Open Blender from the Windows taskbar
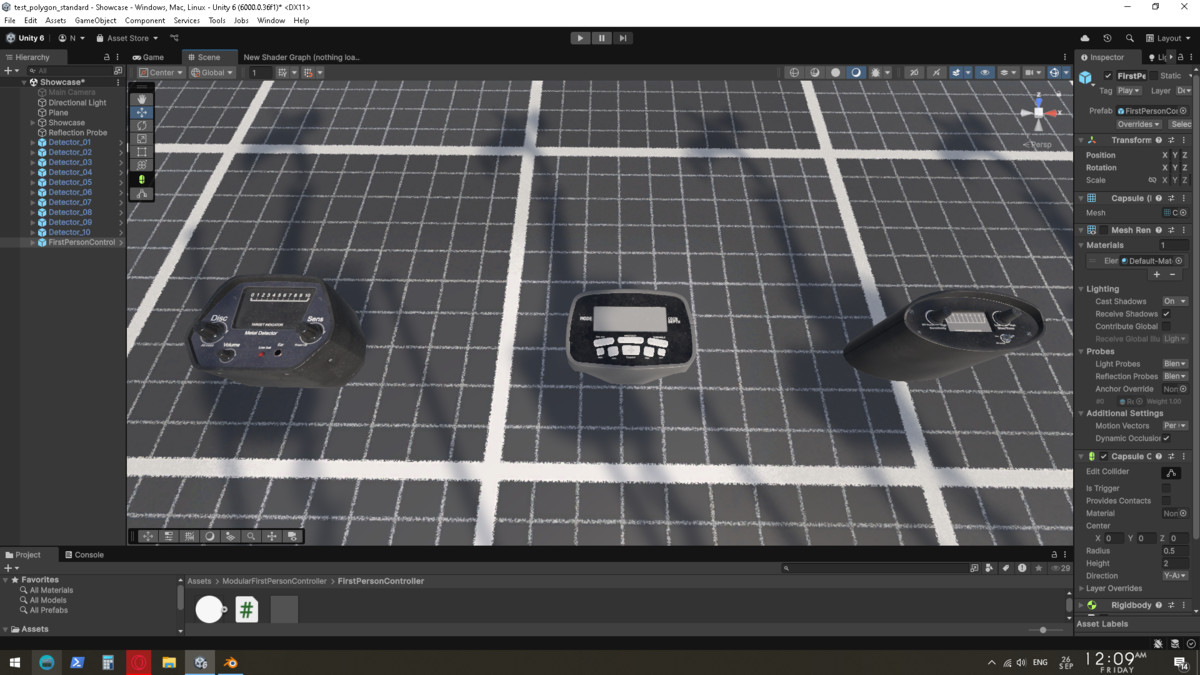The image size is (1200, 675). pyautogui.click(x=231, y=662)
